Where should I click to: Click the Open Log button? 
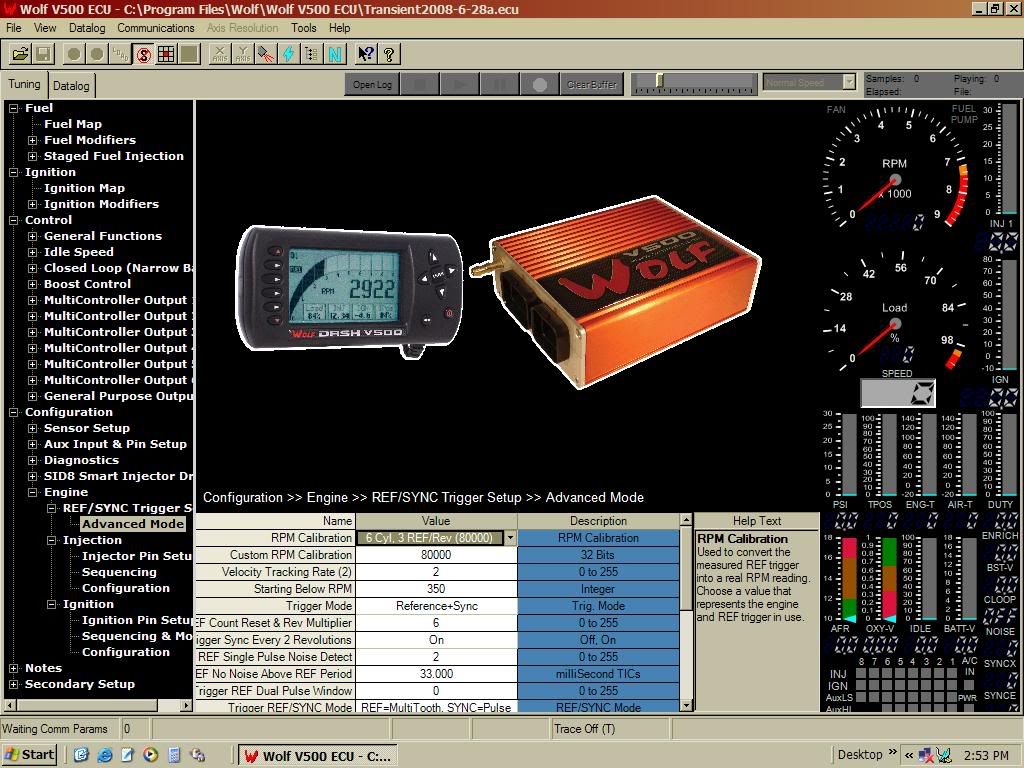click(x=372, y=85)
